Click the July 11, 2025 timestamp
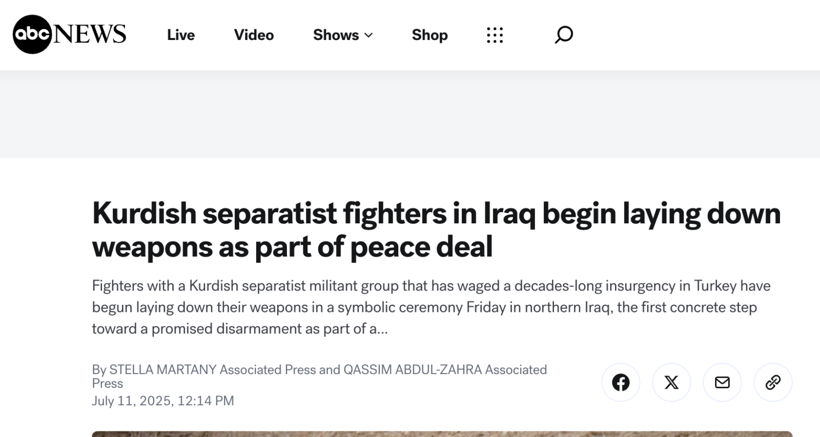 163,401
